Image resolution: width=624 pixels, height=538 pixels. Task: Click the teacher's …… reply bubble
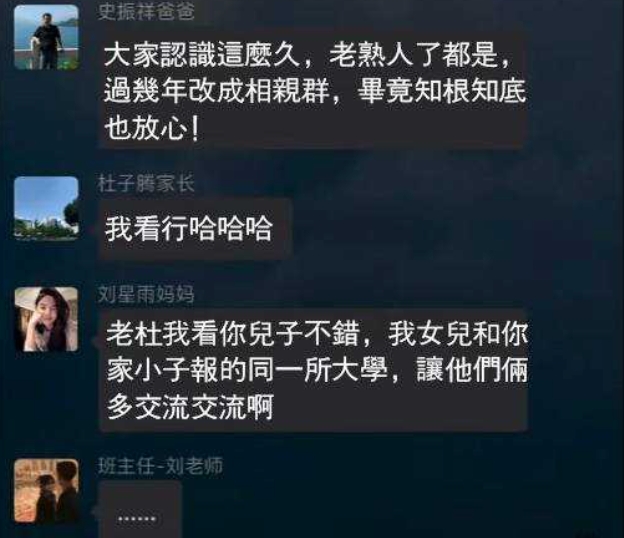click(x=140, y=509)
